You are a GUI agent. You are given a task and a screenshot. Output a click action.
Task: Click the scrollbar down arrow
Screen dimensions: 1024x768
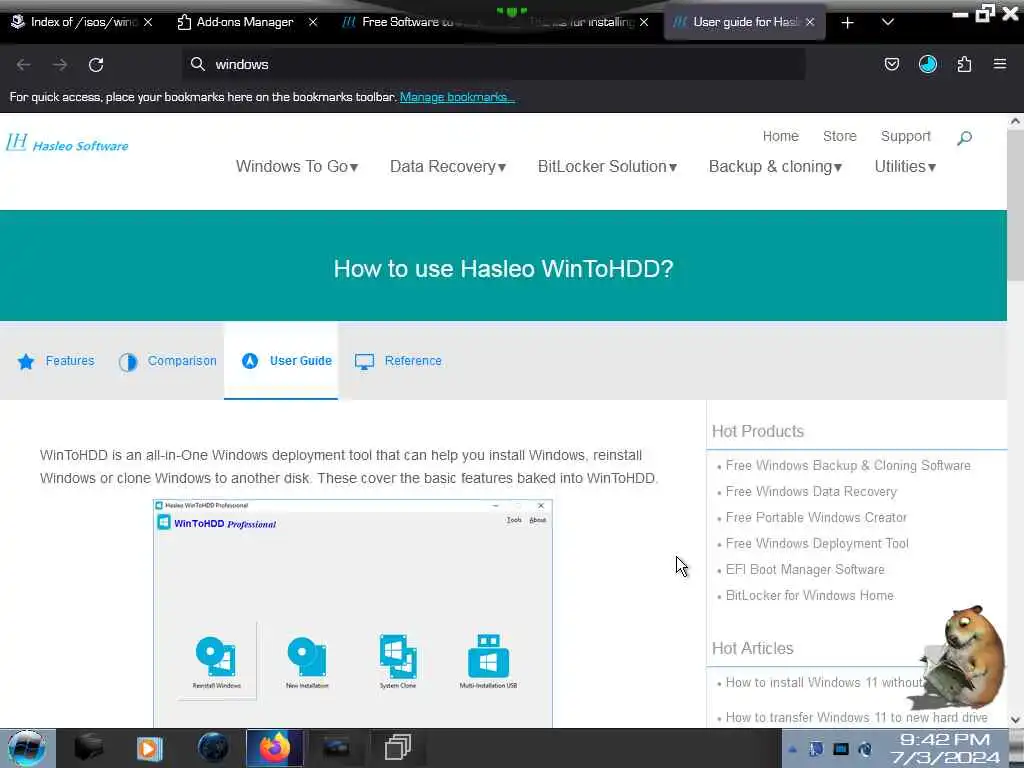tap(1015, 720)
